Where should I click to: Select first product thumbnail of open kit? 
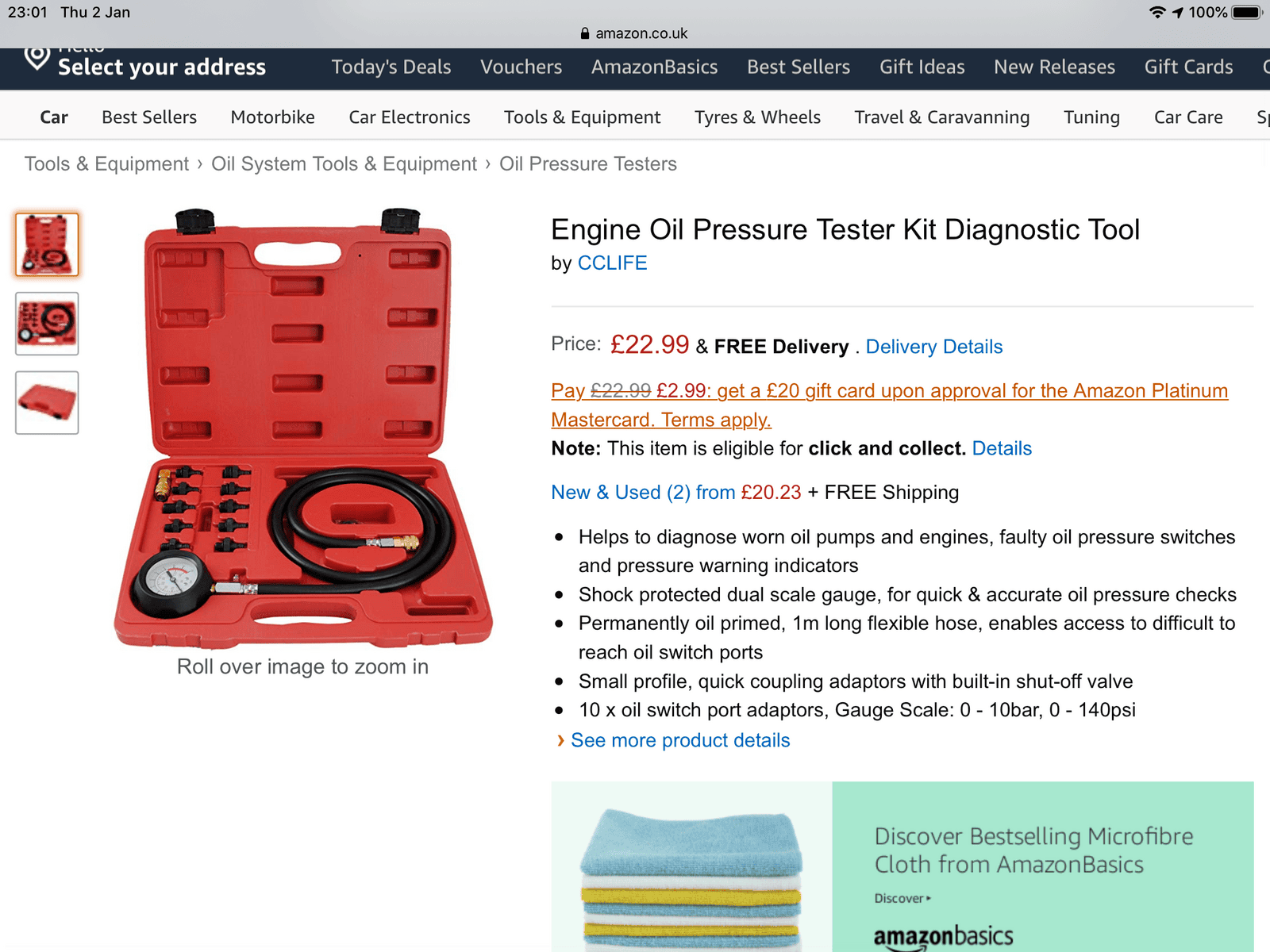pyautogui.click(x=47, y=244)
